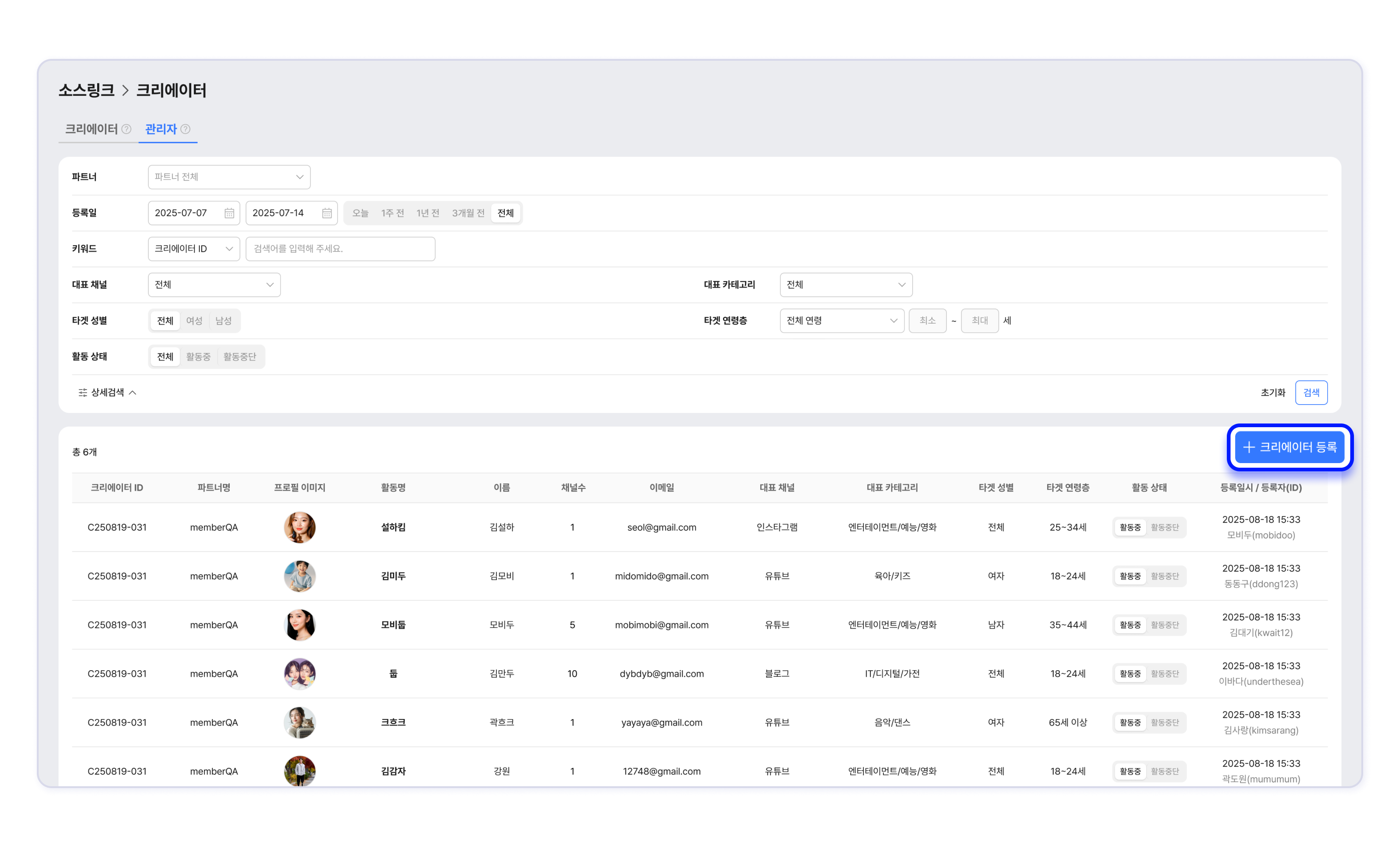
Task: Click help icon next to 관리자 tab
Action: (x=185, y=129)
